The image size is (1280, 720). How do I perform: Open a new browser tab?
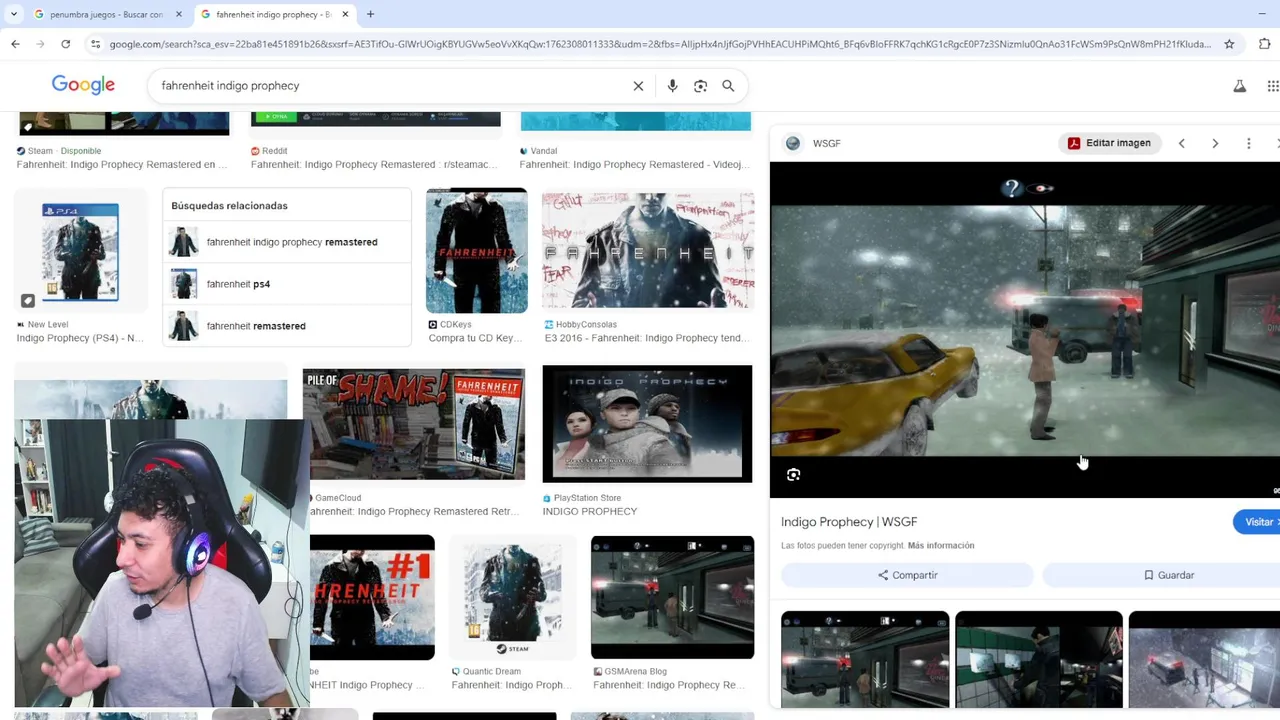370,14
